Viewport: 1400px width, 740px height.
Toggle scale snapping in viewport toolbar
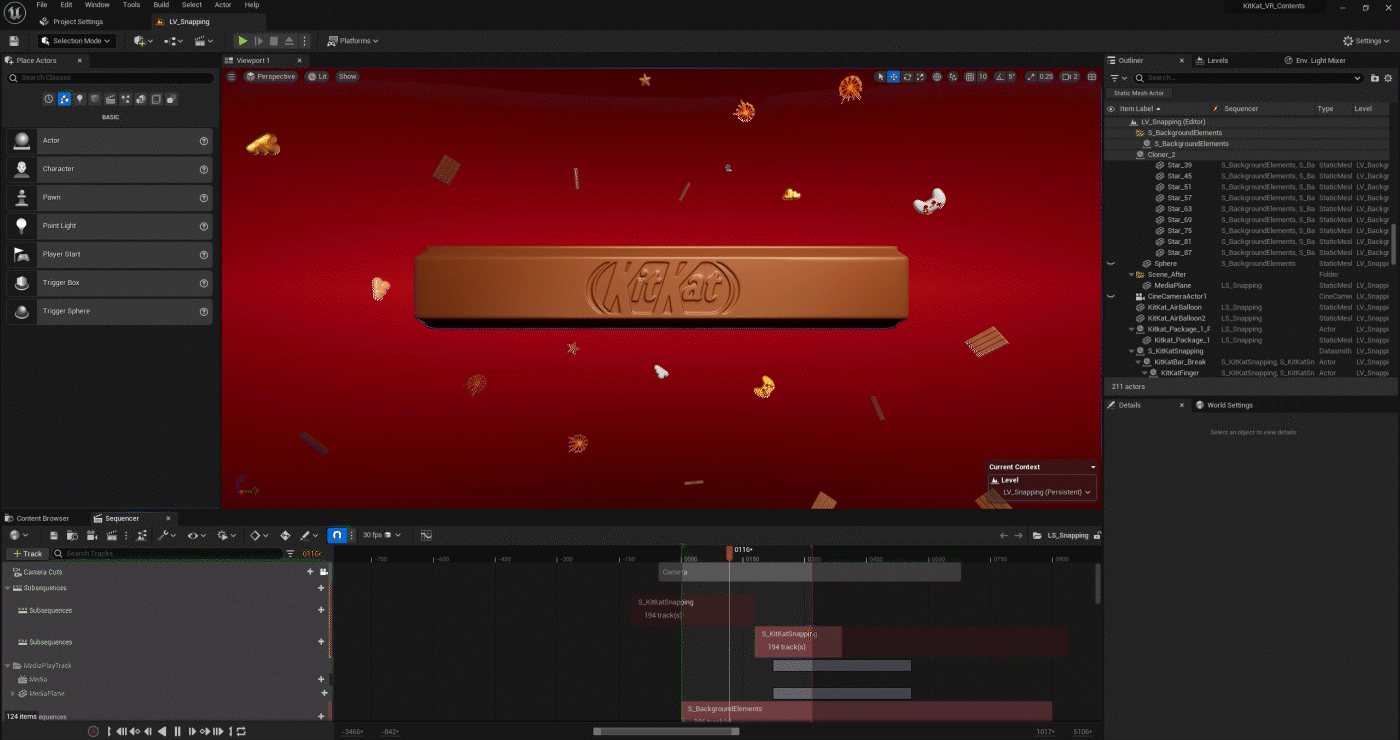[1032, 77]
